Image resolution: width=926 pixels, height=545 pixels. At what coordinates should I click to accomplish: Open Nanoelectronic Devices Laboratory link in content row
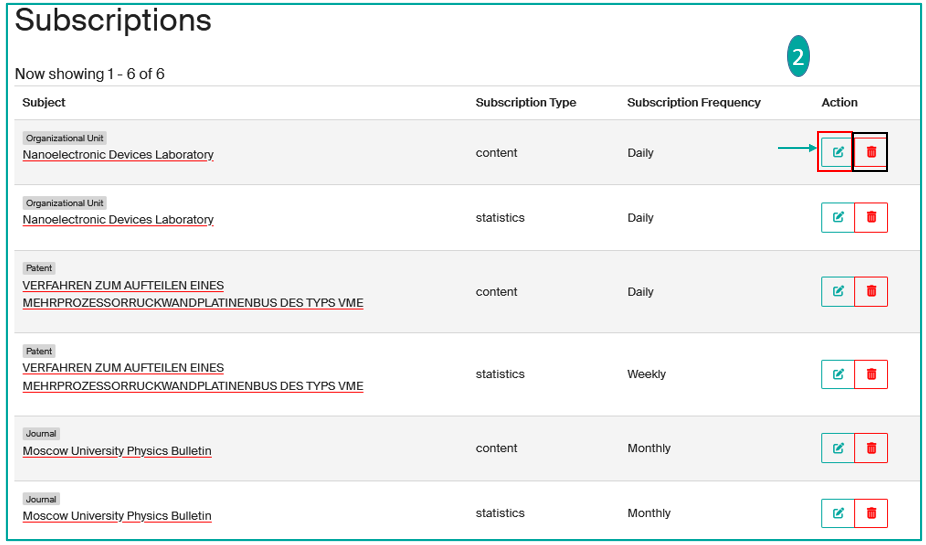tap(118, 155)
